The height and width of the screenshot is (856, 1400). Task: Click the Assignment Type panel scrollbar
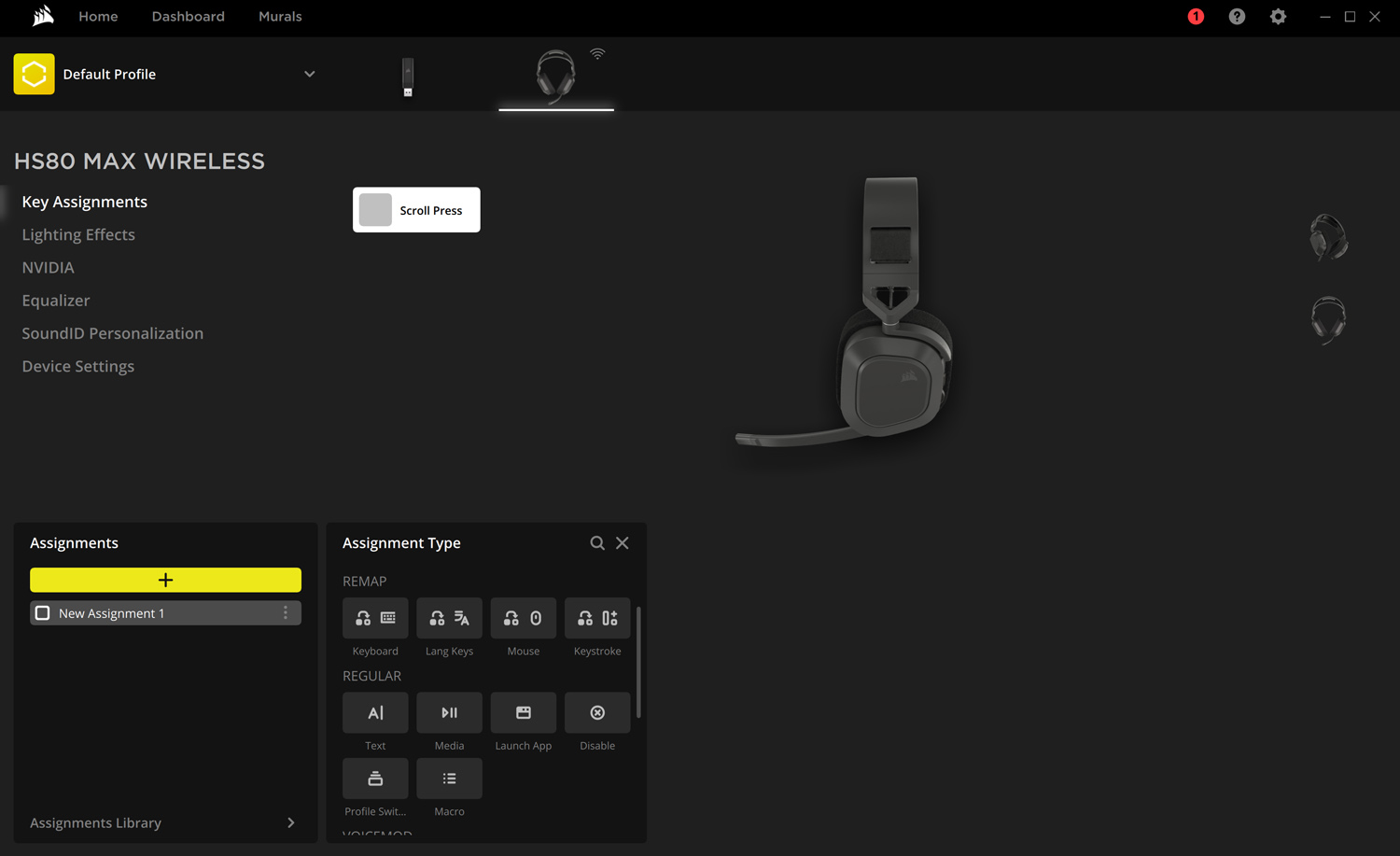(x=638, y=662)
